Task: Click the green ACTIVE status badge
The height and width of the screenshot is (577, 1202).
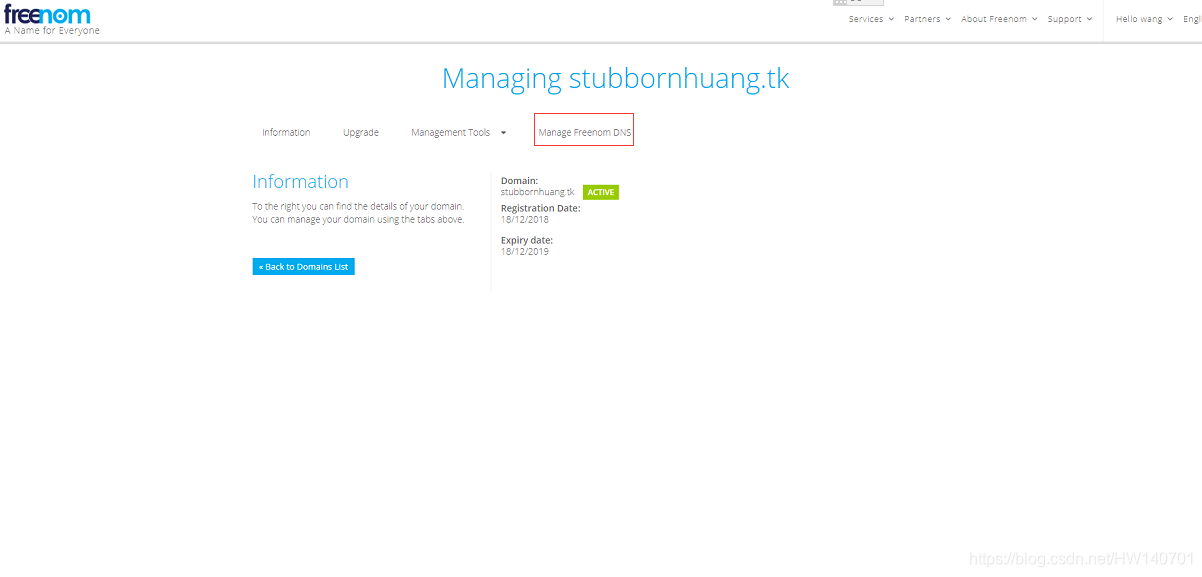Action: point(601,192)
